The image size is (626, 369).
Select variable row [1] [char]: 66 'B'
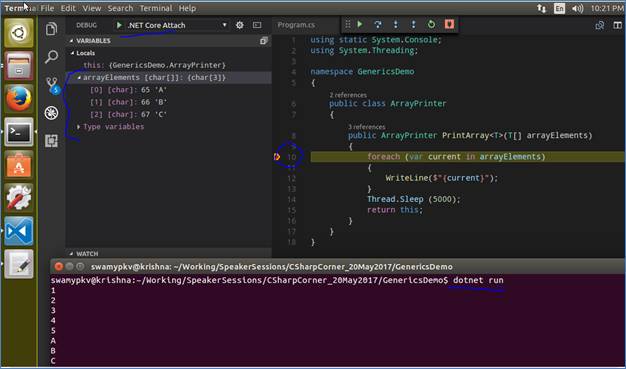coord(128,102)
